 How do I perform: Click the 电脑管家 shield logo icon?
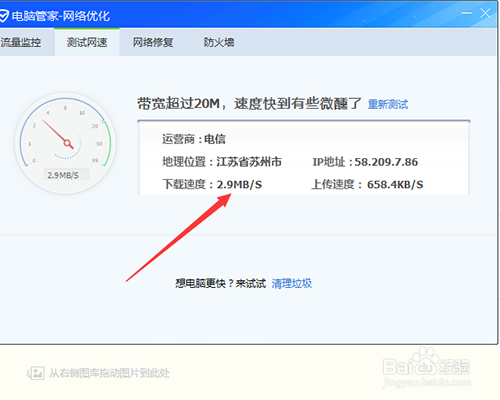[x=3, y=16]
